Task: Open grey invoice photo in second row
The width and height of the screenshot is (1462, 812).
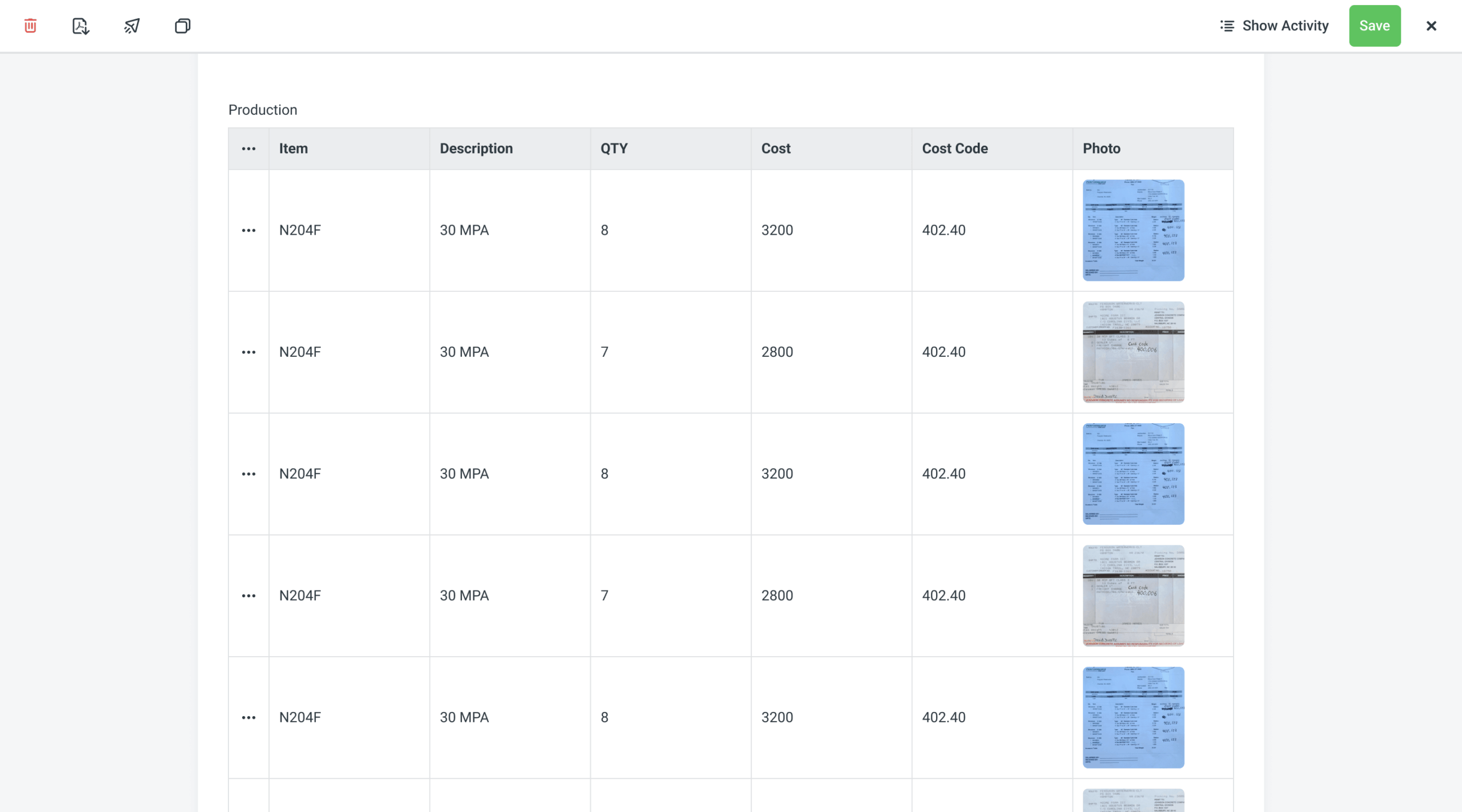Action: (1133, 352)
